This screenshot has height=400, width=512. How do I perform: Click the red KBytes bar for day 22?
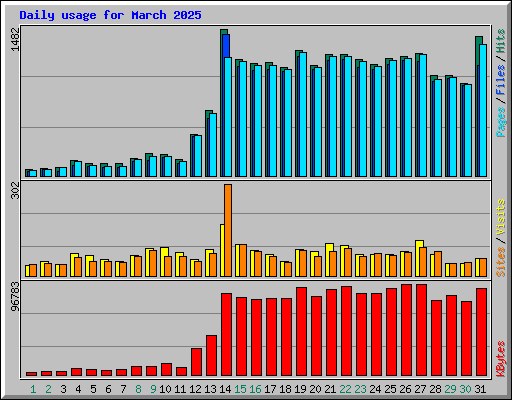(x=346, y=331)
